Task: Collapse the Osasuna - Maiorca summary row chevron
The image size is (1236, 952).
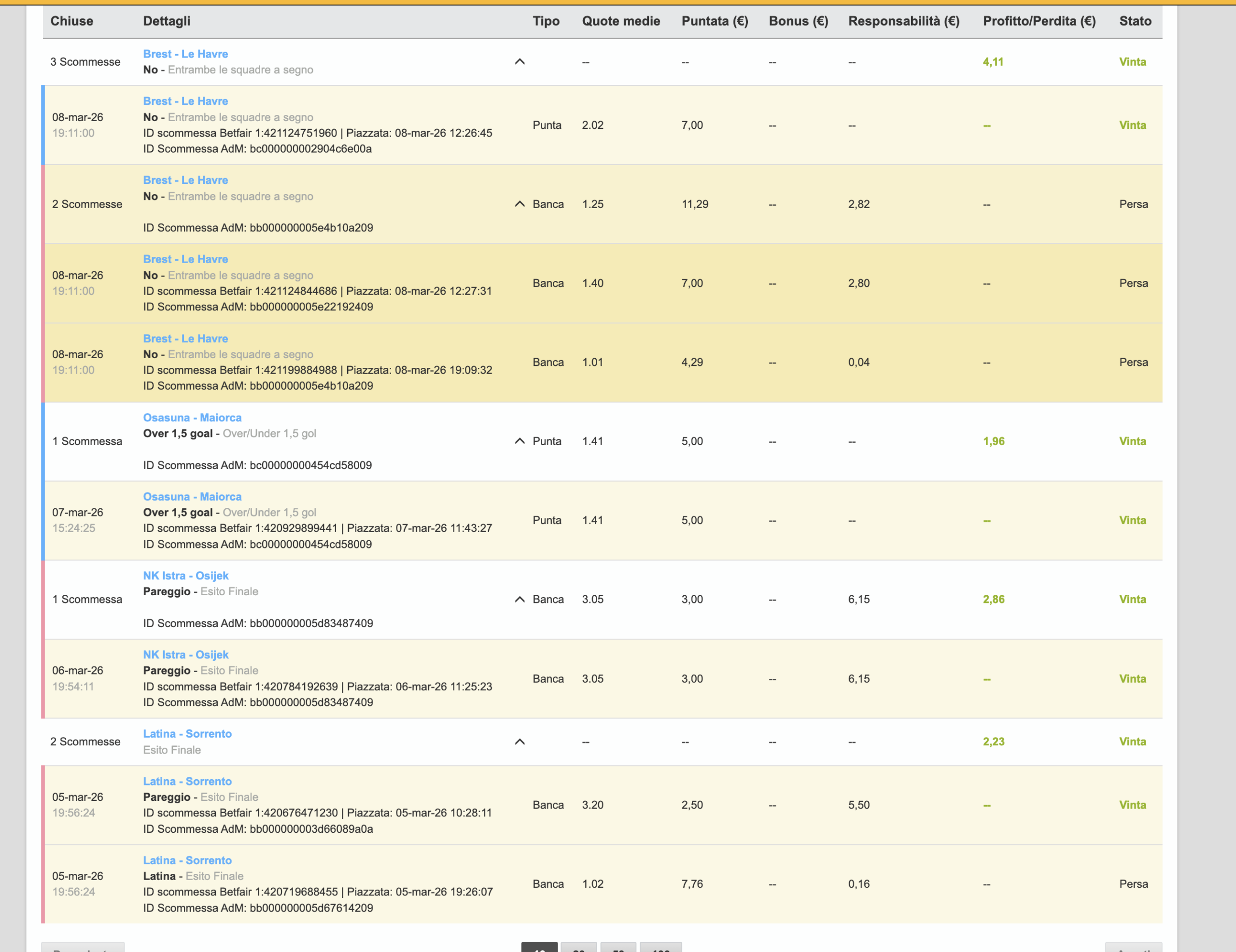Action: [520, 441]
